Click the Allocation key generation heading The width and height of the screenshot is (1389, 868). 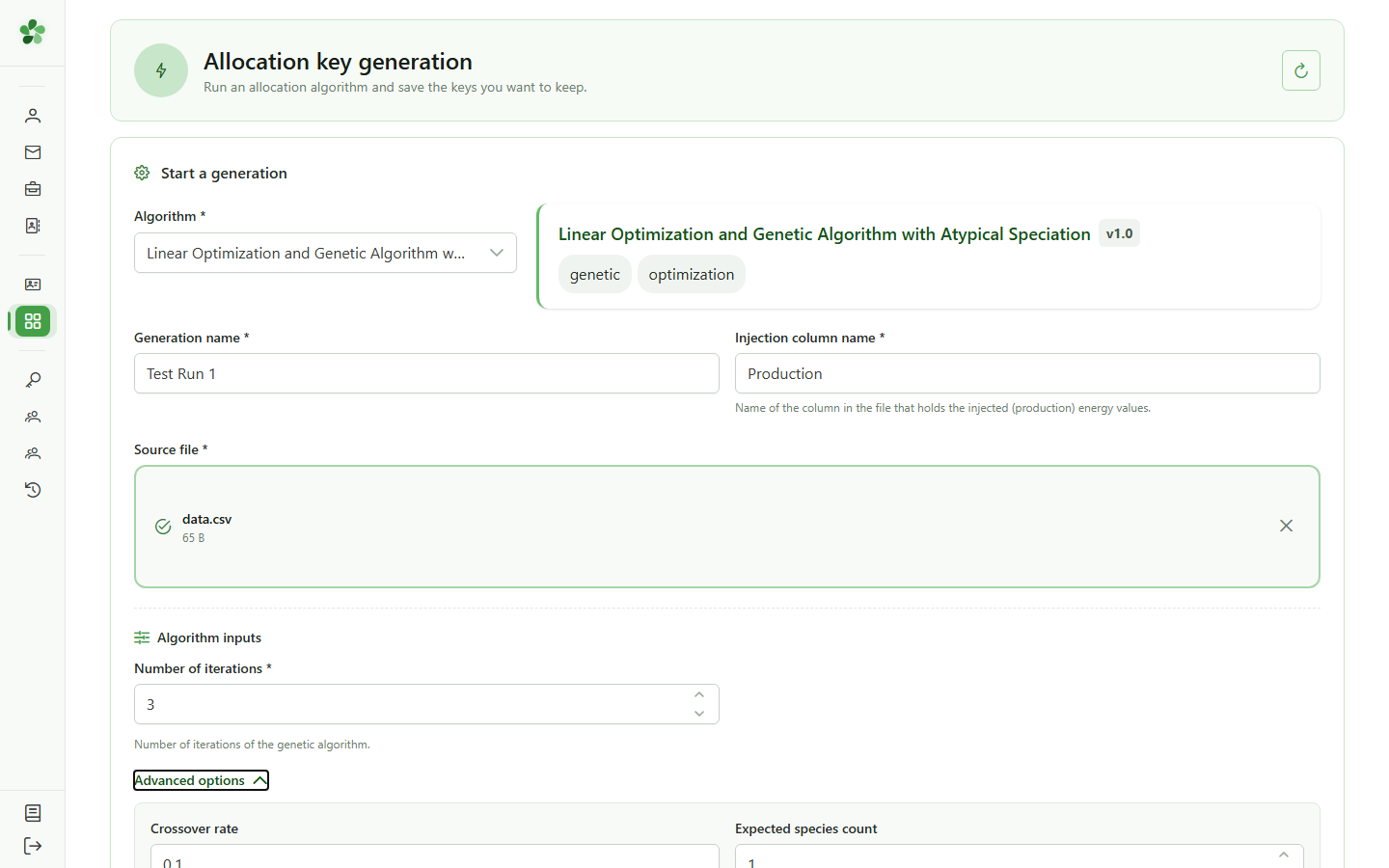point(338,62)
